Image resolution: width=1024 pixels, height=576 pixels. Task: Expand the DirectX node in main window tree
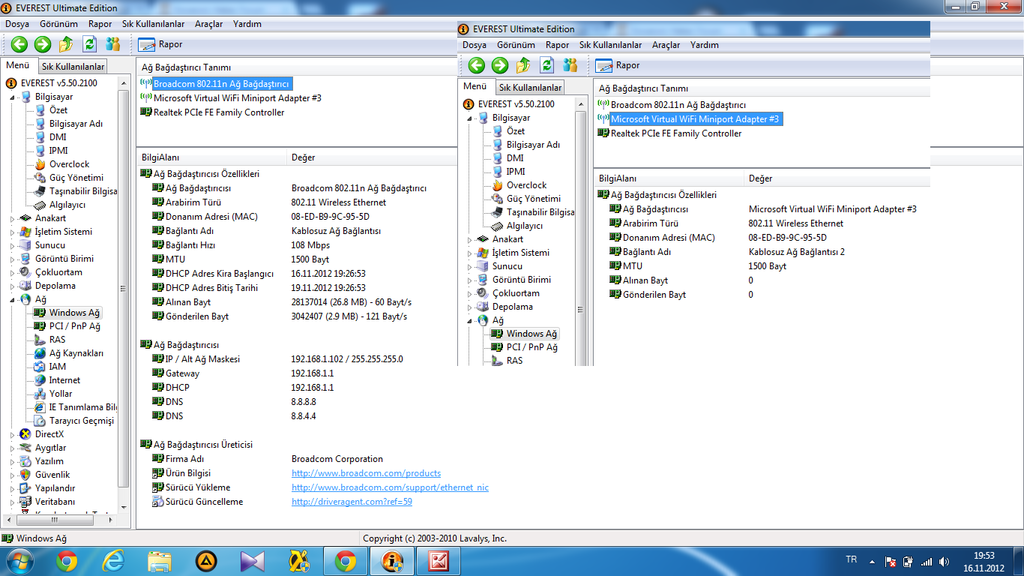point(12,434)
